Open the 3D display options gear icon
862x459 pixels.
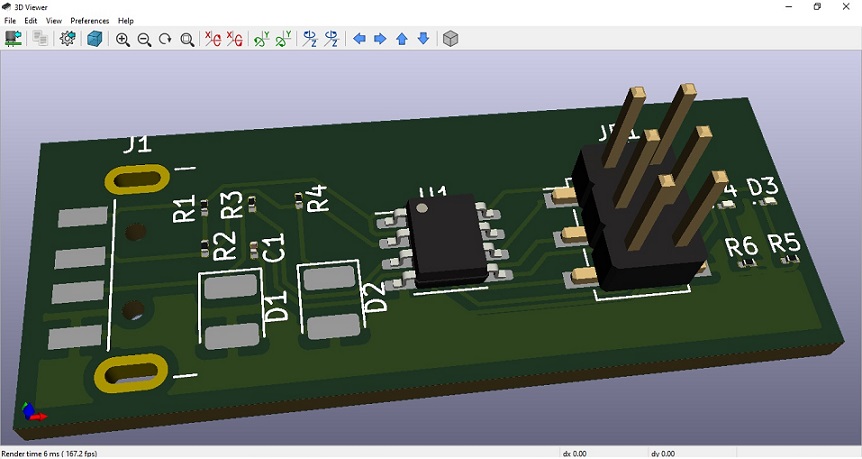tap(68, 38)
